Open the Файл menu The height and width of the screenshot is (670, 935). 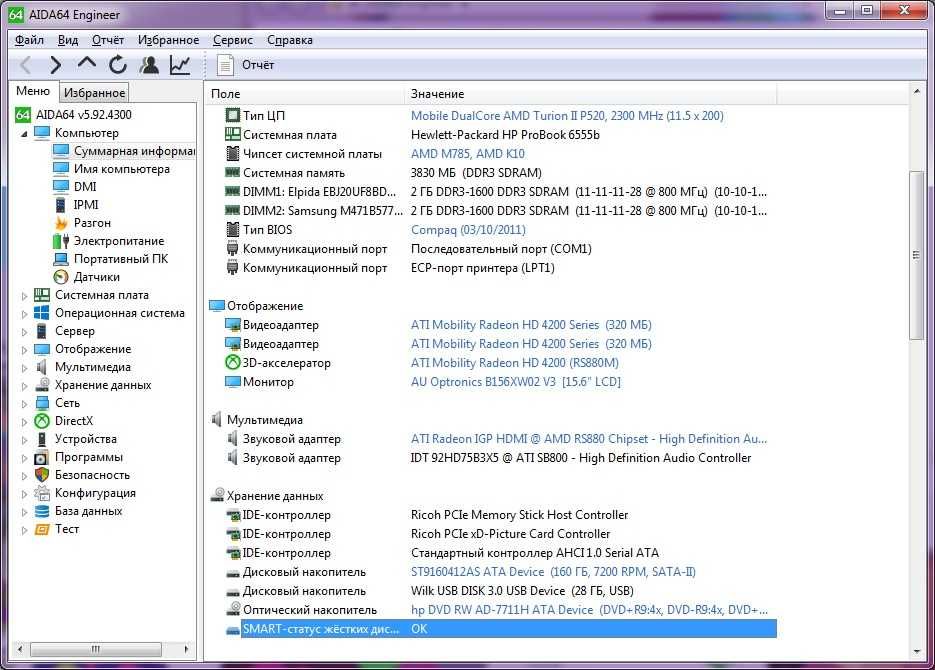(x=29, y=40)
